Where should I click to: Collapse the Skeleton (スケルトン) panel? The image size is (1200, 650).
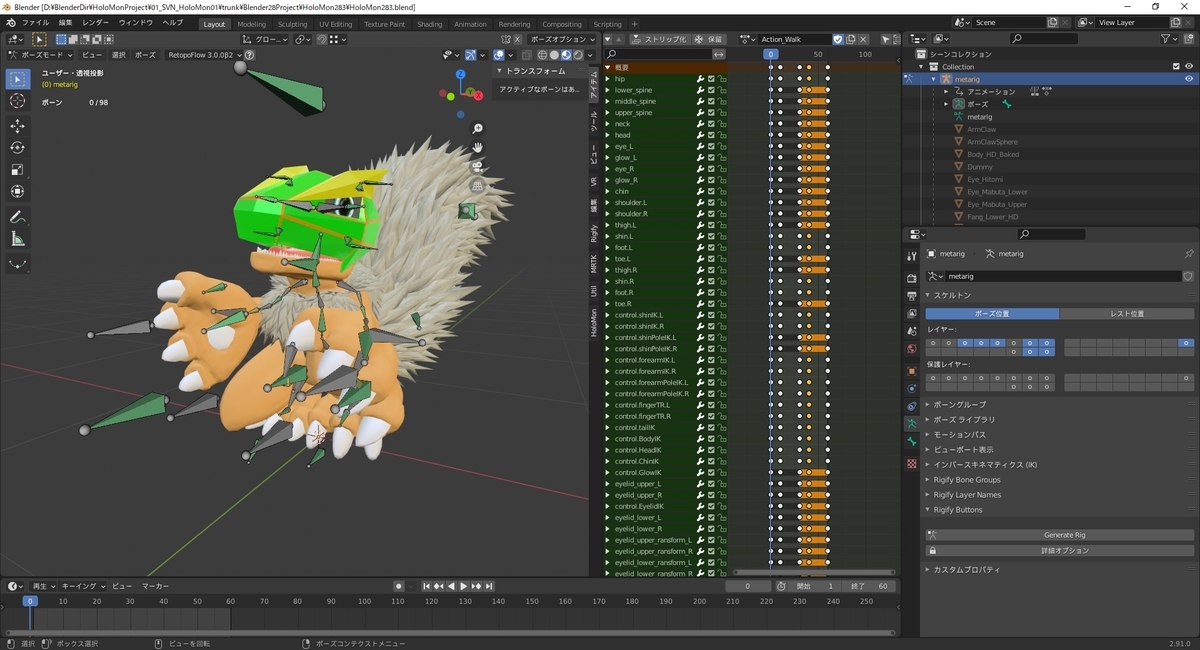(952, 295)
